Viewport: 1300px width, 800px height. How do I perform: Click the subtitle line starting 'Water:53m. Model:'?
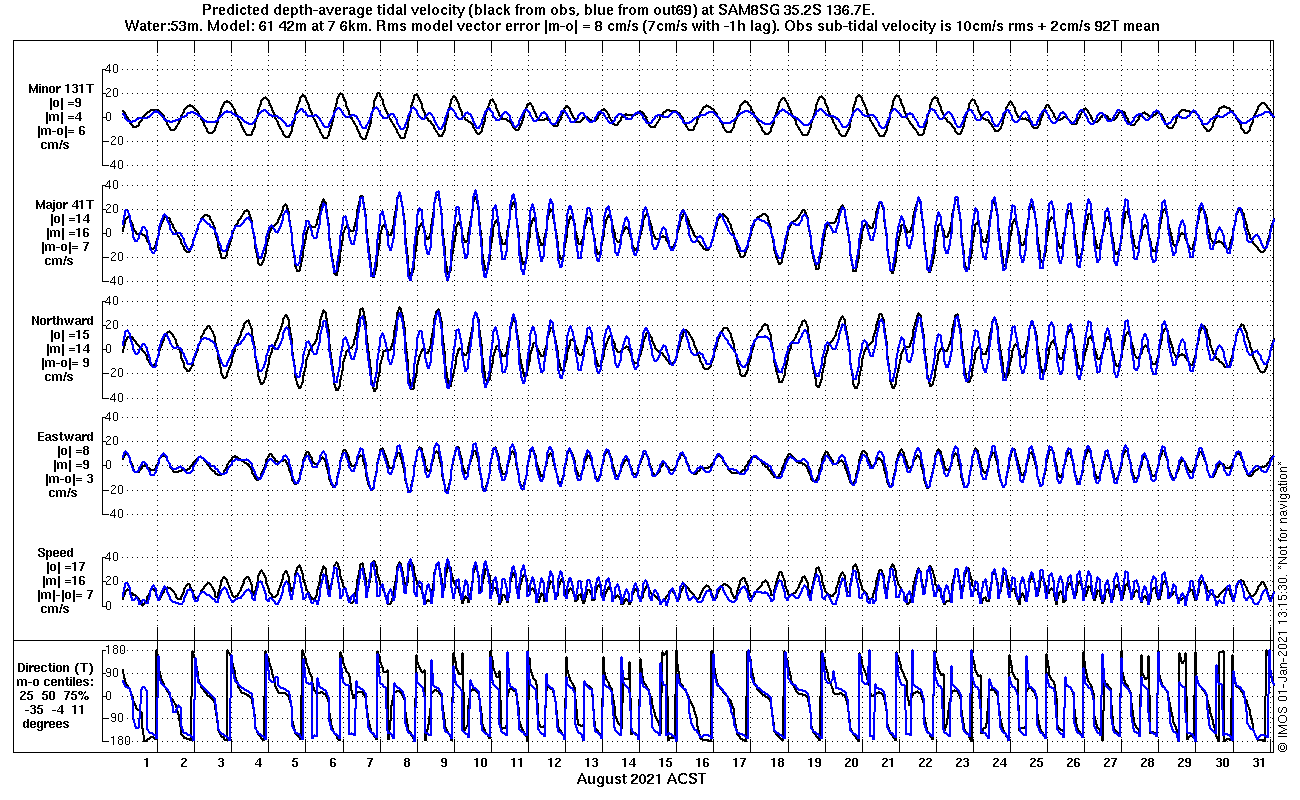click(642, 25)
